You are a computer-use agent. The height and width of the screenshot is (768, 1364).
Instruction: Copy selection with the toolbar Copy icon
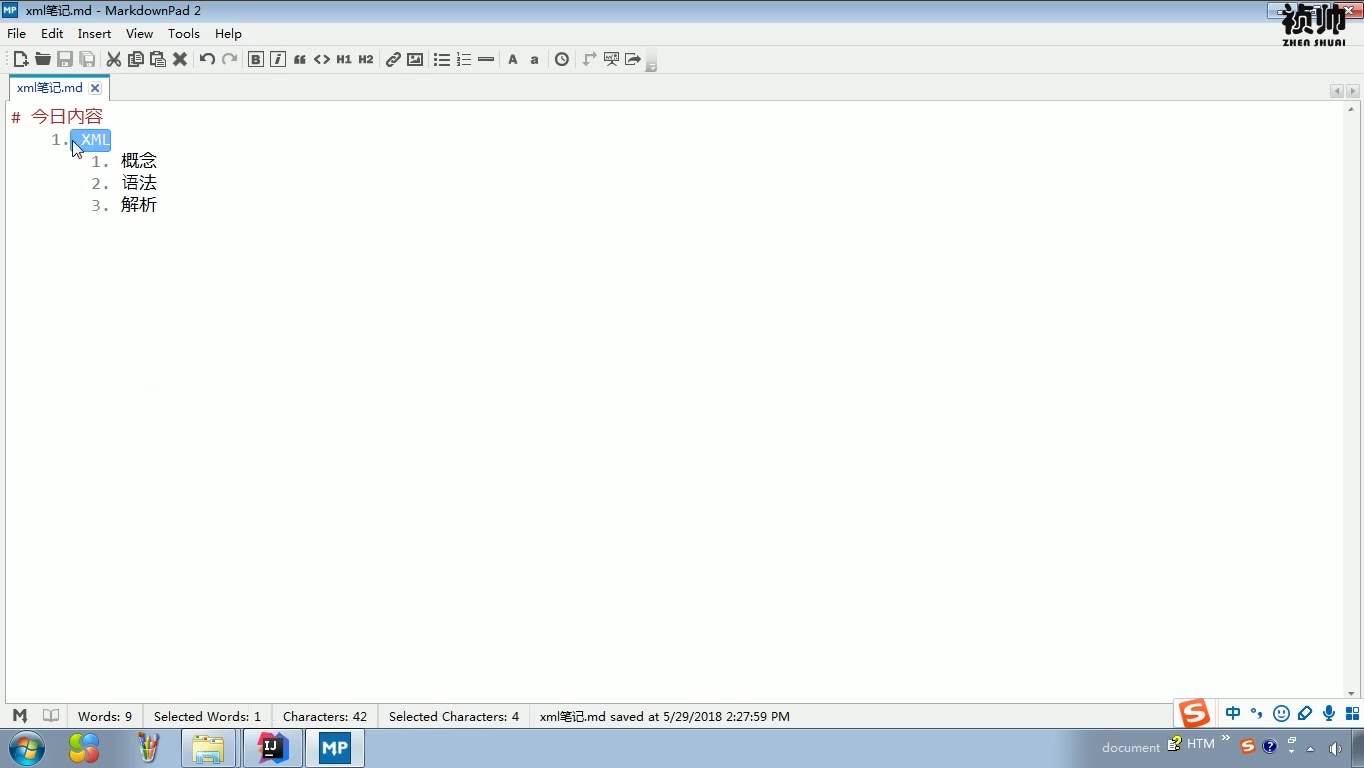click(x=135, y=59)
